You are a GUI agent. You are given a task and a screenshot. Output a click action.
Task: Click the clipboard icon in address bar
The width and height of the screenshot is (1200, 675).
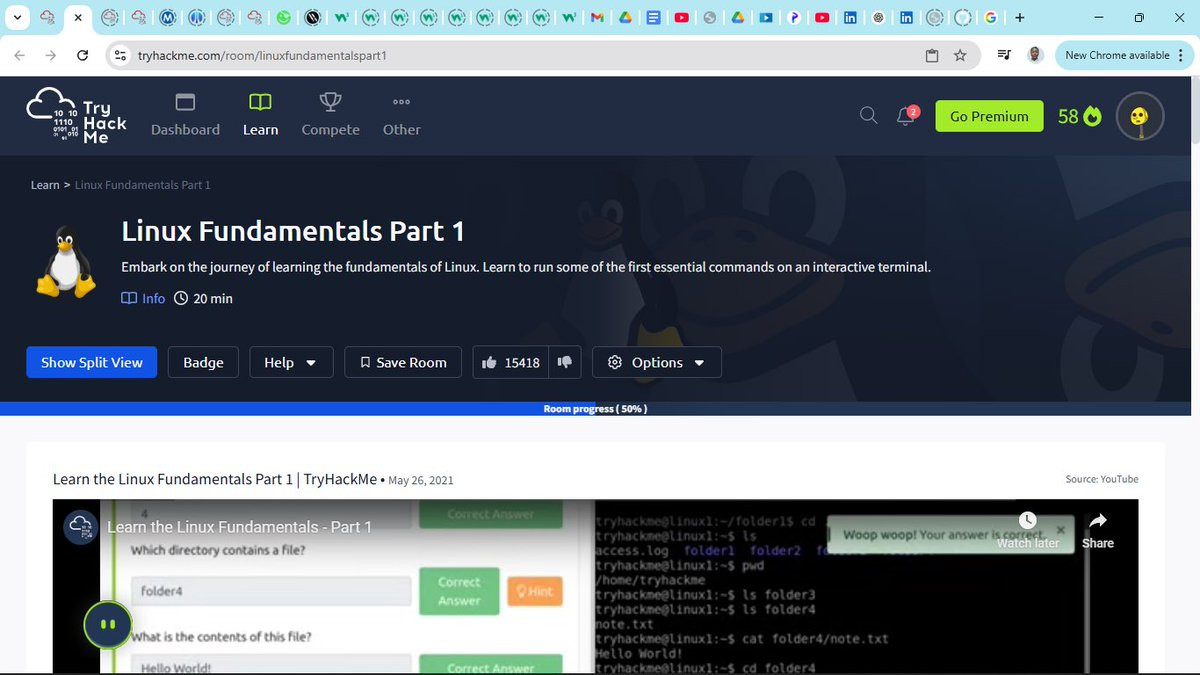pos(932,55)
